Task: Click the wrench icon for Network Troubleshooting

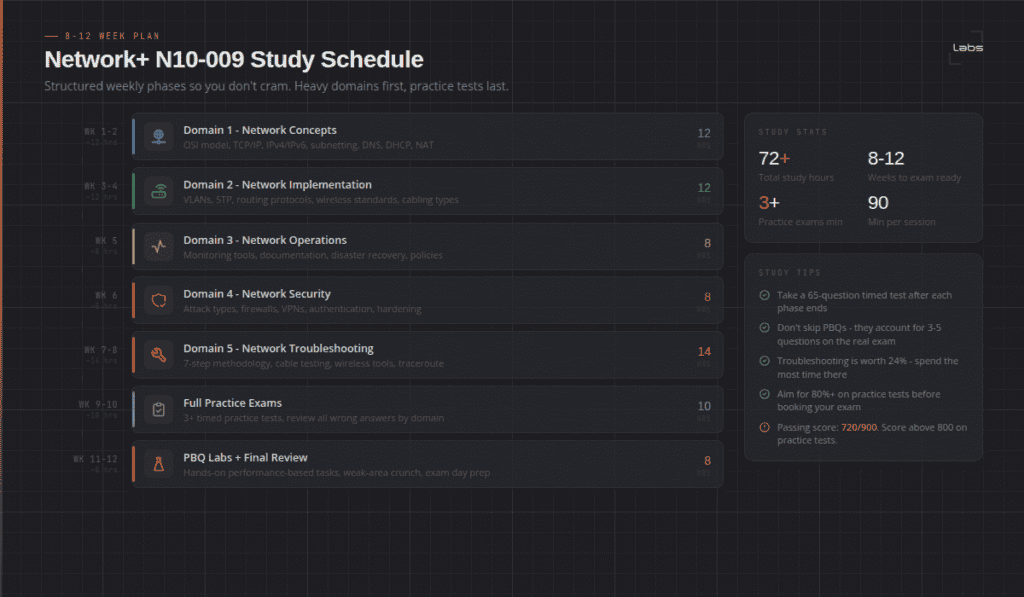Action: pyautogui.click(x=159, y=355)
